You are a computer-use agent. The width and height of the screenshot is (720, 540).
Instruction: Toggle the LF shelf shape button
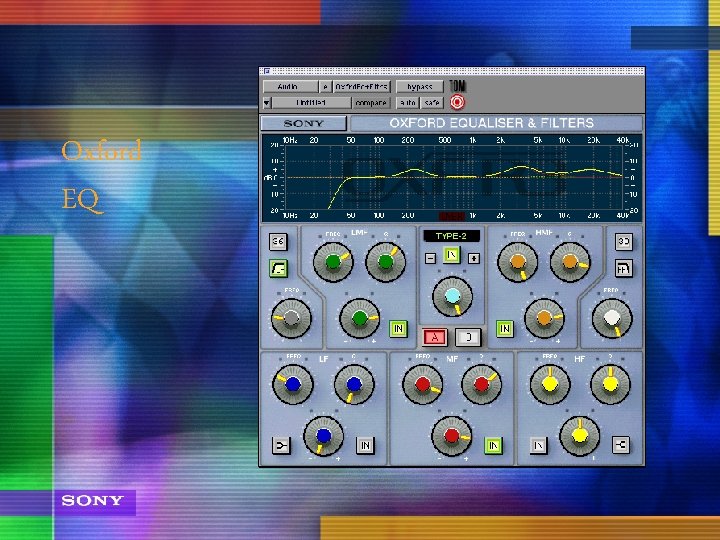(x=281, y=445)
